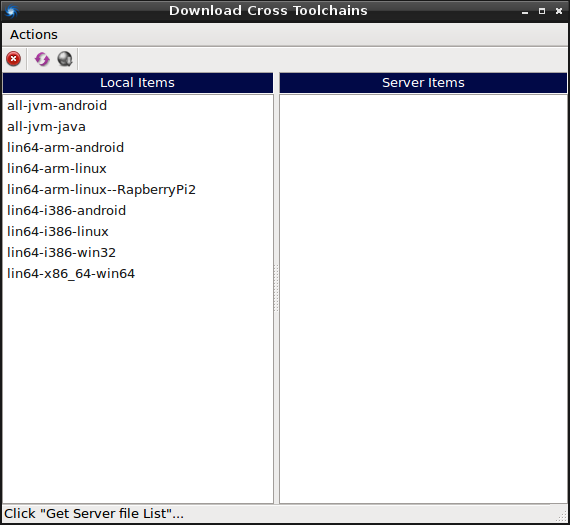Click the red Close icon in toolbar
This screenshot has width=570, height=525.
tap(13, 59)
